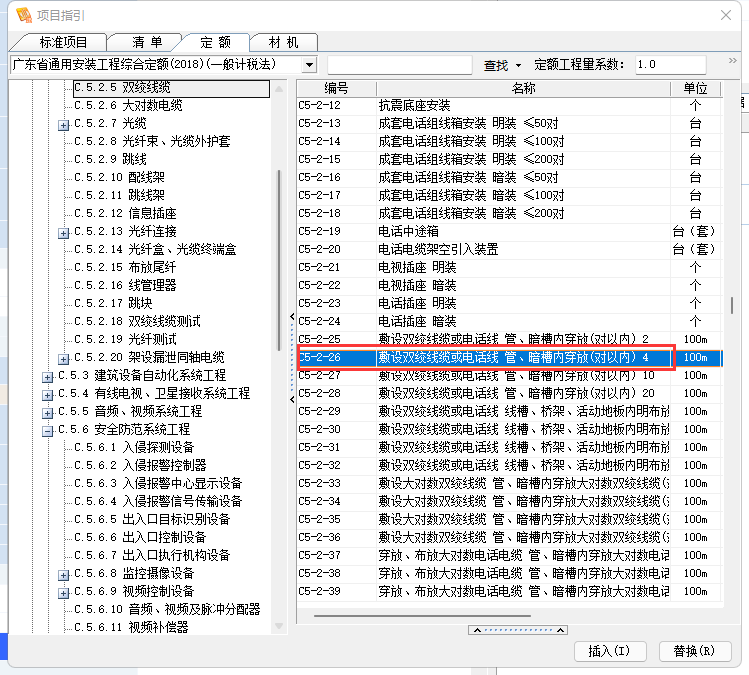The height and width of the screenshot is (675, 749).
Task: Click the 名称 column header
Action: tap(523, 88)
